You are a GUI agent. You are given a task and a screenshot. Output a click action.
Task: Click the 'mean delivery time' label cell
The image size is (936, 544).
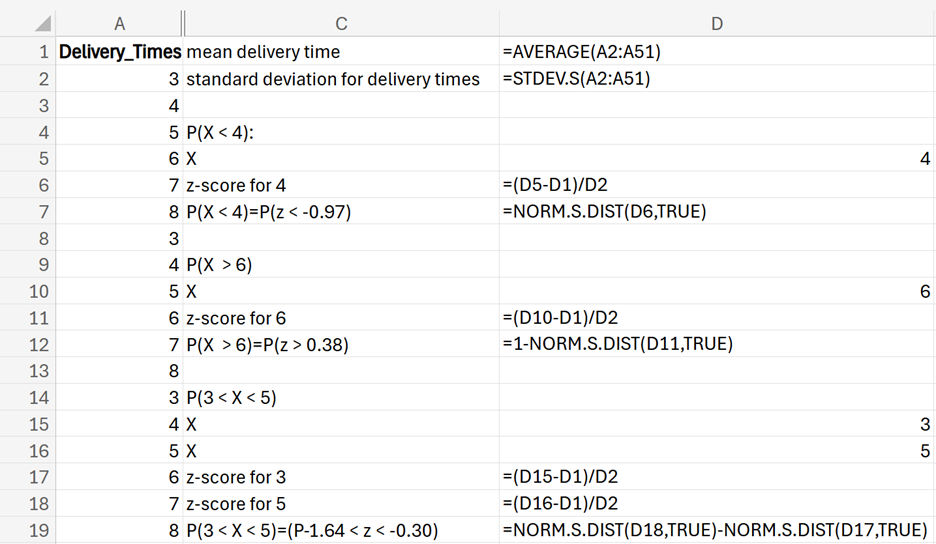[341, 52]
